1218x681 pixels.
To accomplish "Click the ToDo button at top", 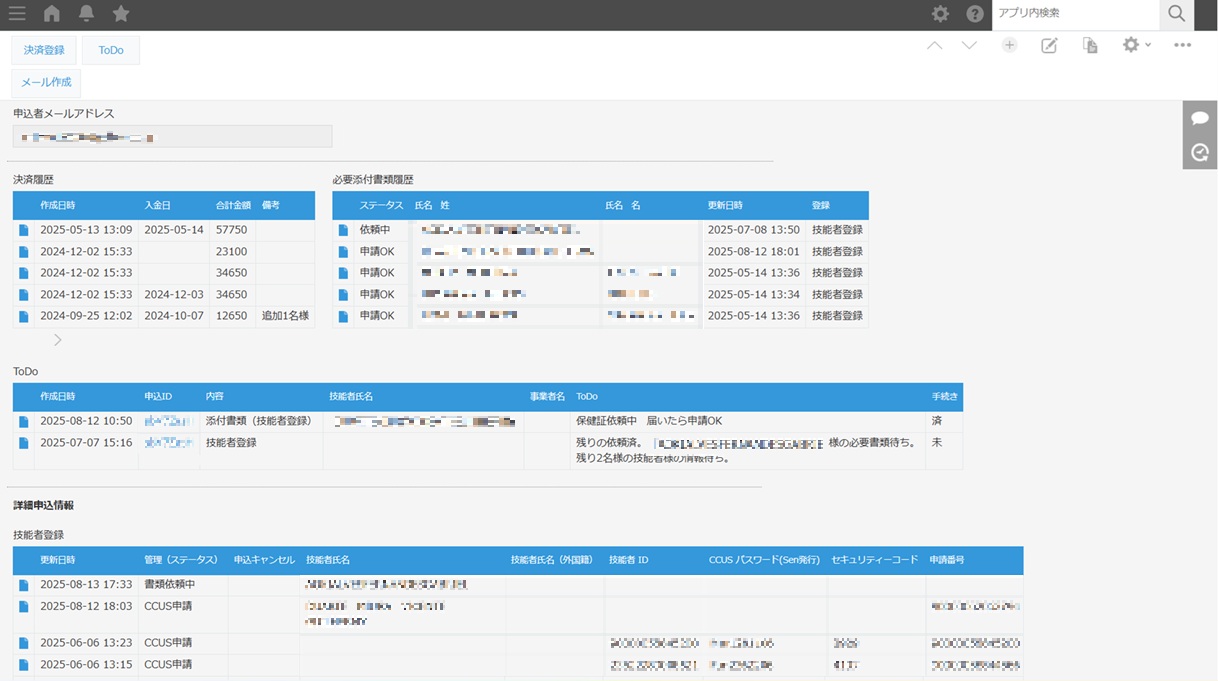I will coord(111,50).
